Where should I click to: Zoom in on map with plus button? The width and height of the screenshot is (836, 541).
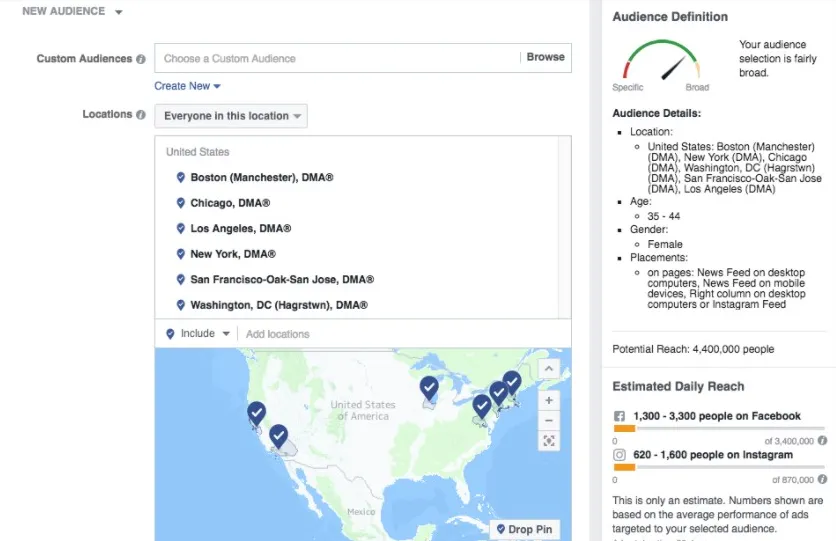[548, 400]
